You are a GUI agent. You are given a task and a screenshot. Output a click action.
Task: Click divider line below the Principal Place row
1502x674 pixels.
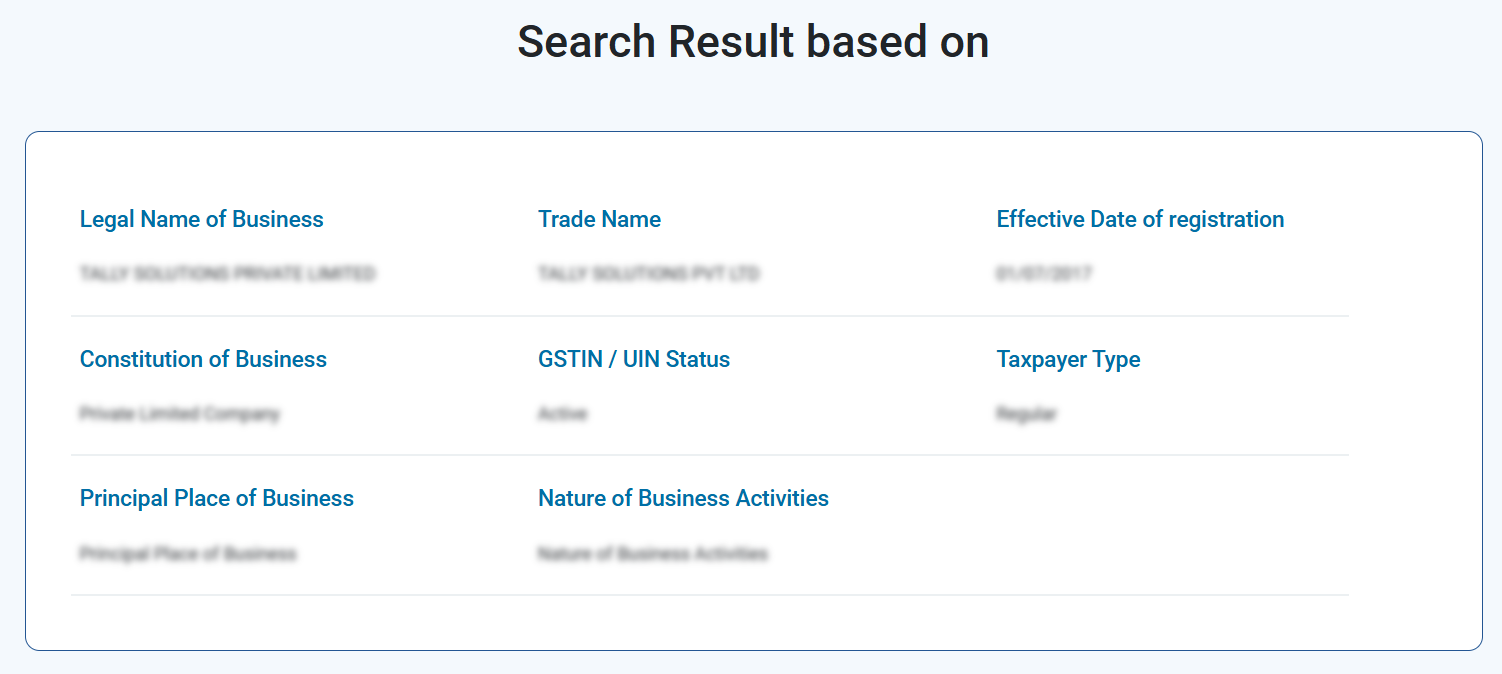coord(709,595)
